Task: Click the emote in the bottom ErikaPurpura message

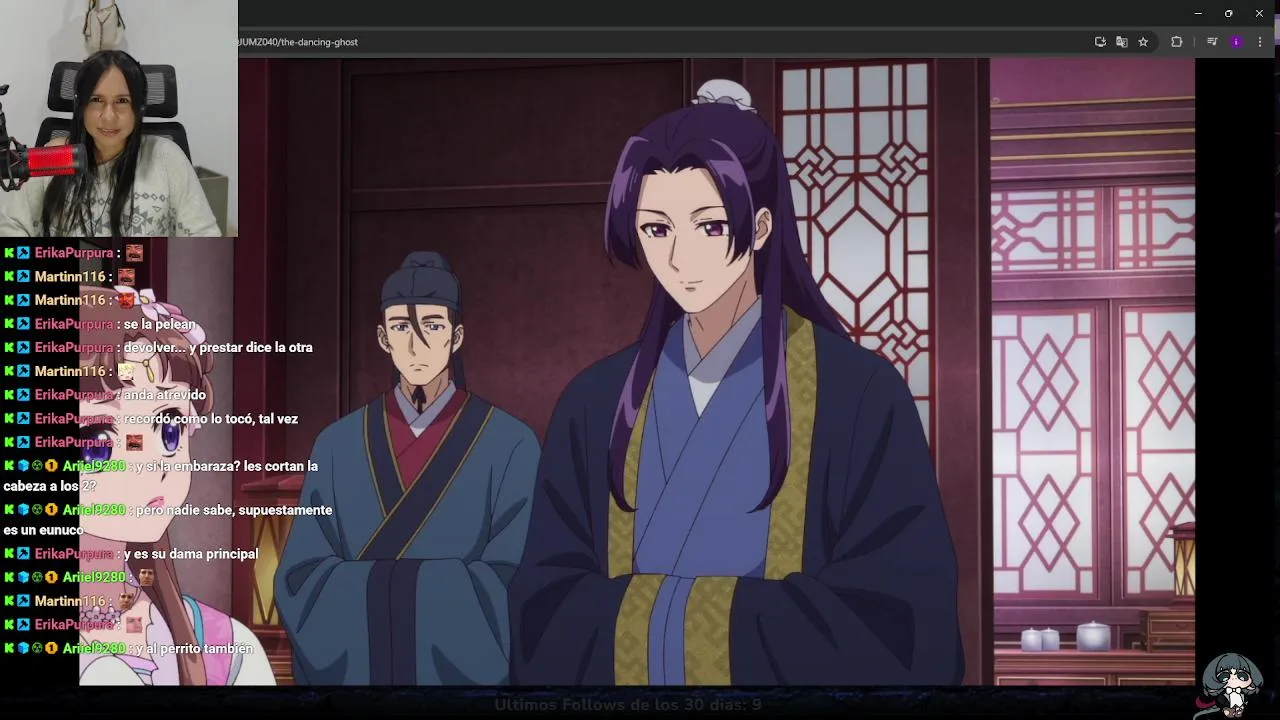Action: click(x=134, y=625)
